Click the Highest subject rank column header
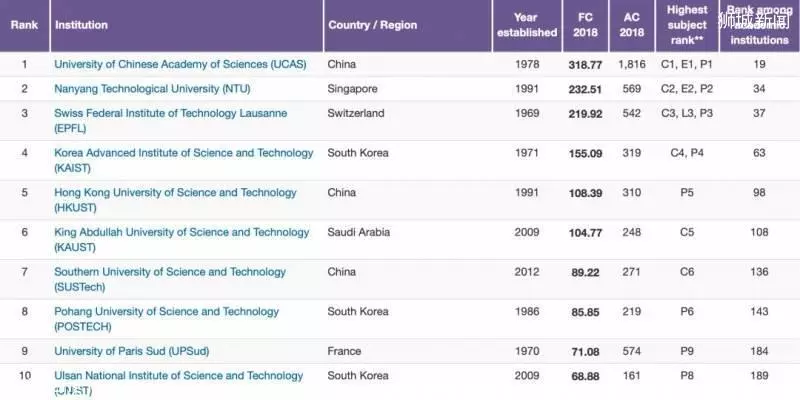 pyautogui.click(x=687, y=25)
